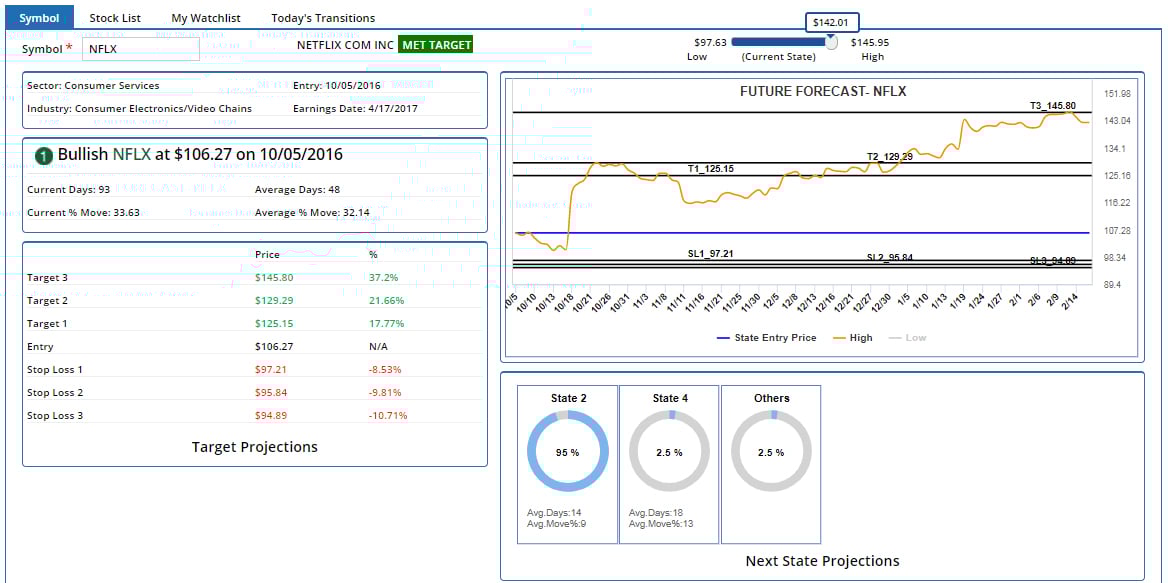Show the Low series via legend
The width and height of the screenshot is (1170, 583).
click(907, 338)
